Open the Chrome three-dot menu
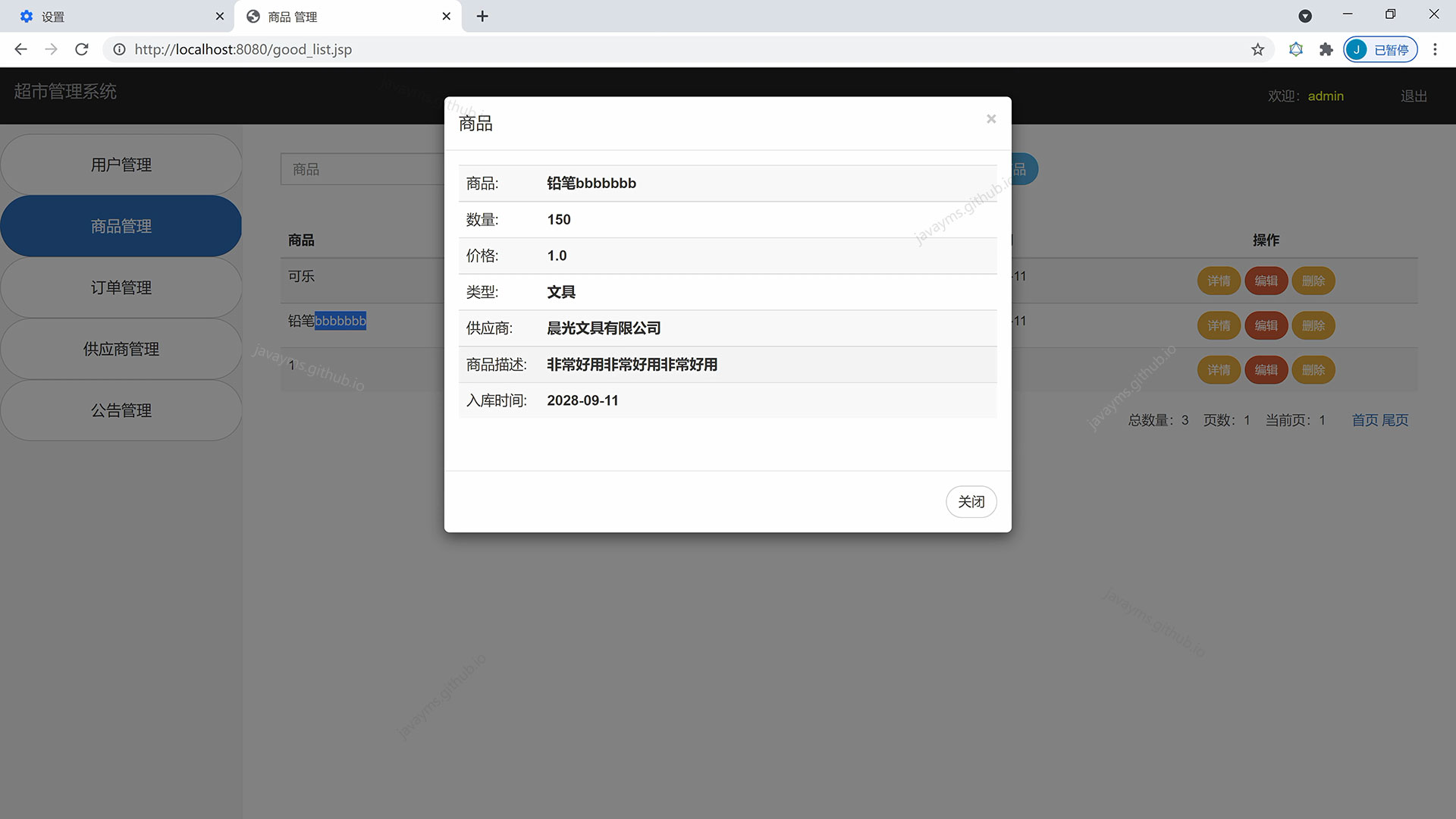This screenshot has height=819, width=1456. 1434,49
